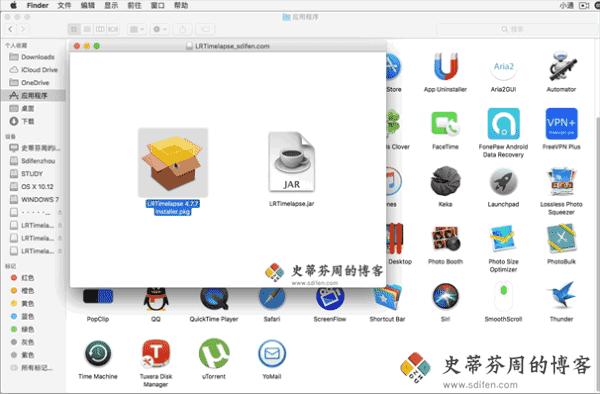Switch to icon view in toolbar

[x=74, y=29]
